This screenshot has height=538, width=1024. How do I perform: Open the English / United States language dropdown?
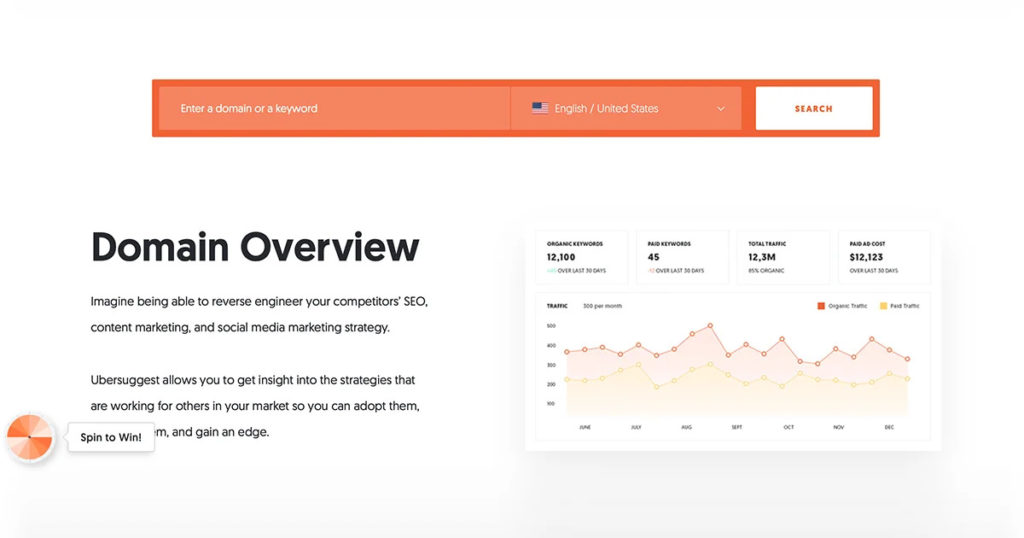(x=626, y=108)
